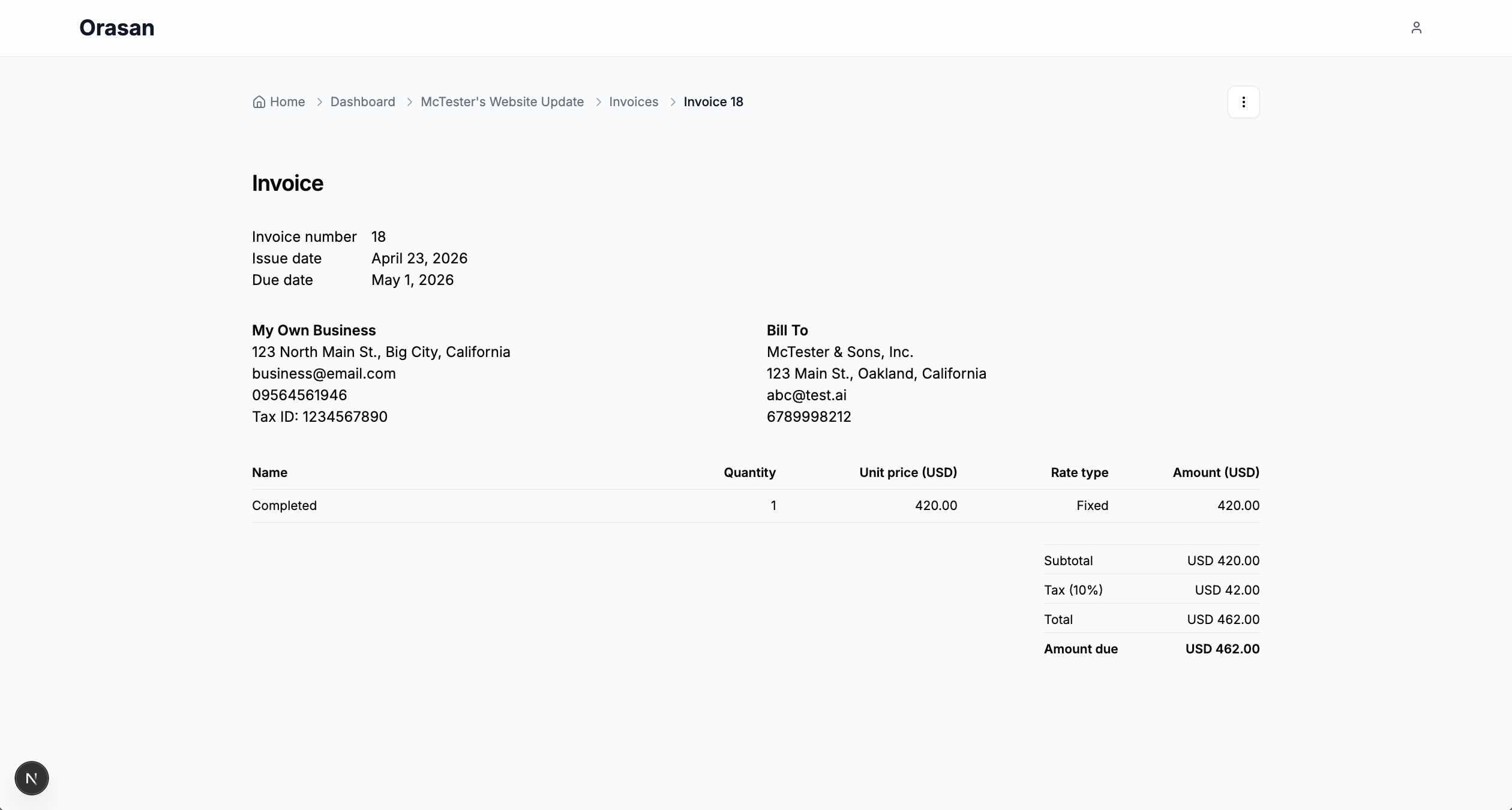Go back to the Invoices breadcrumb

point(633,102)
